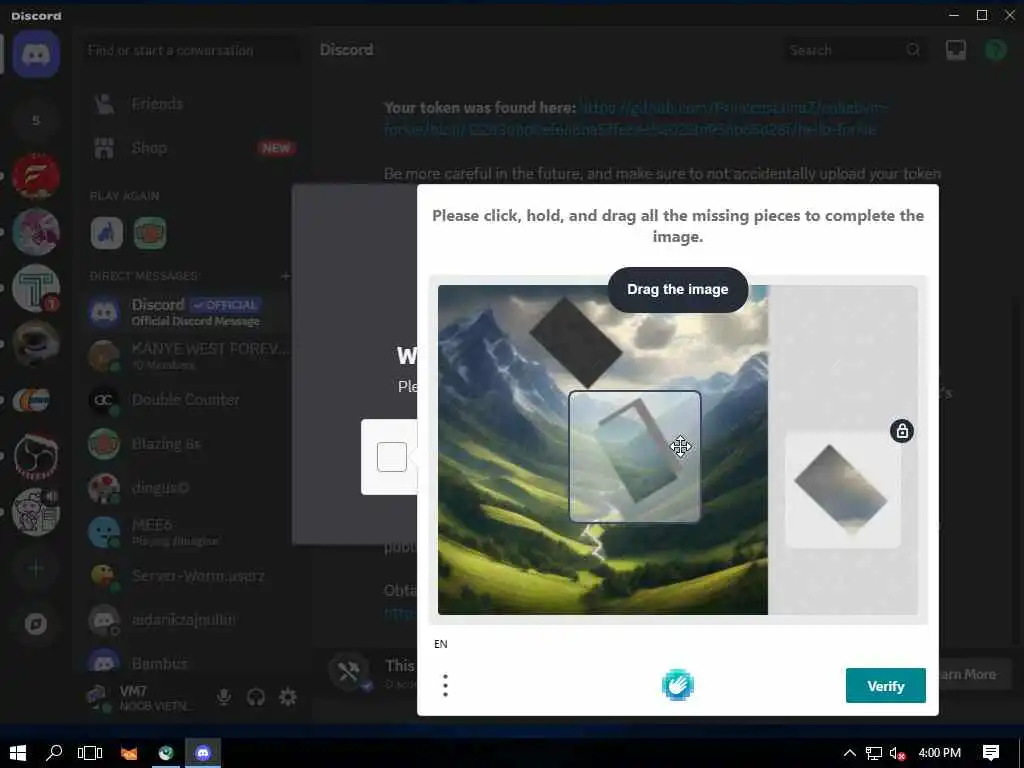Open the pink character server icon
Screen dimensions: 1024x768
[36, 232]
